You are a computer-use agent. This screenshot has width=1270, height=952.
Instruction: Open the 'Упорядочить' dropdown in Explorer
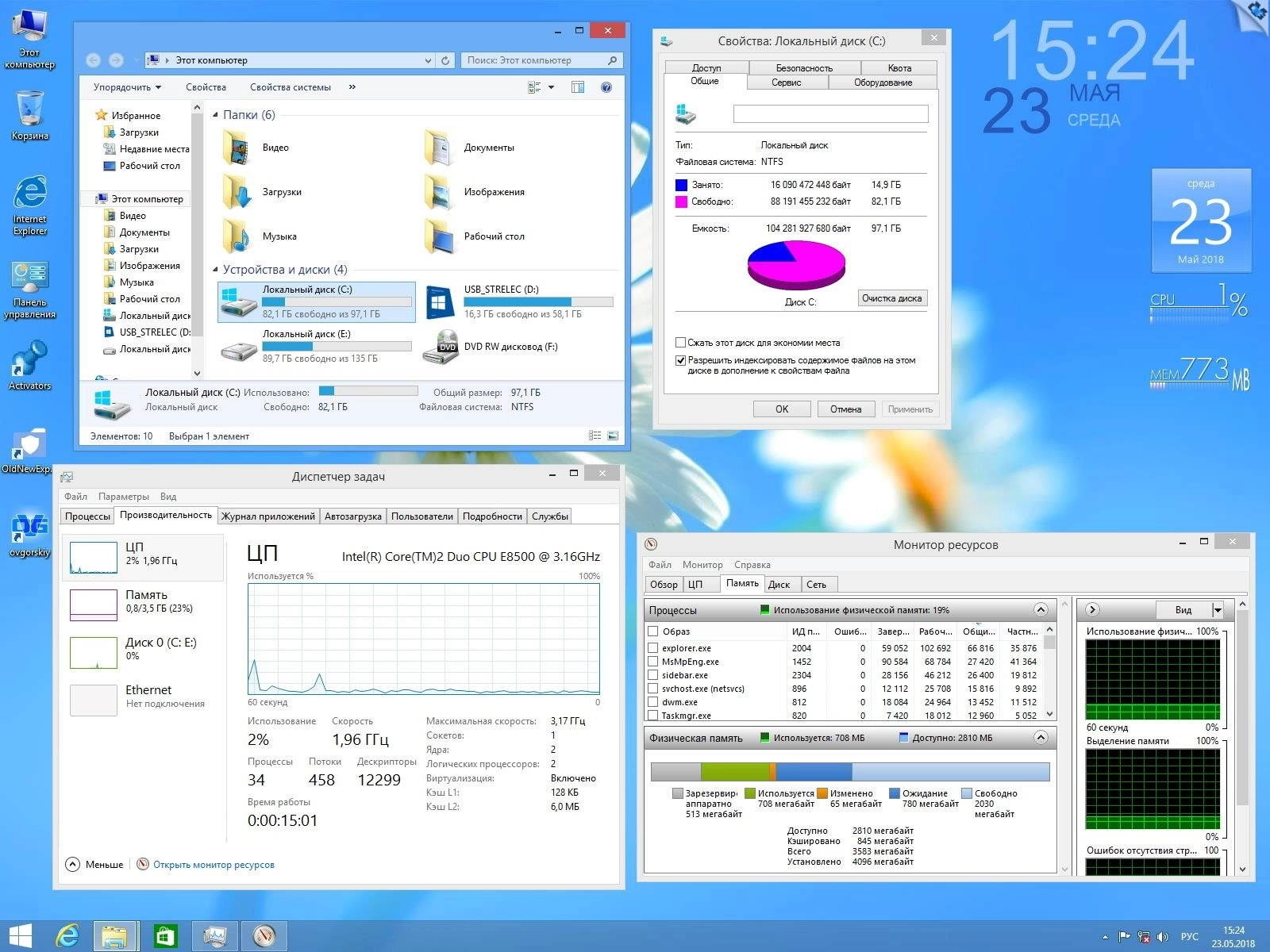125,87
